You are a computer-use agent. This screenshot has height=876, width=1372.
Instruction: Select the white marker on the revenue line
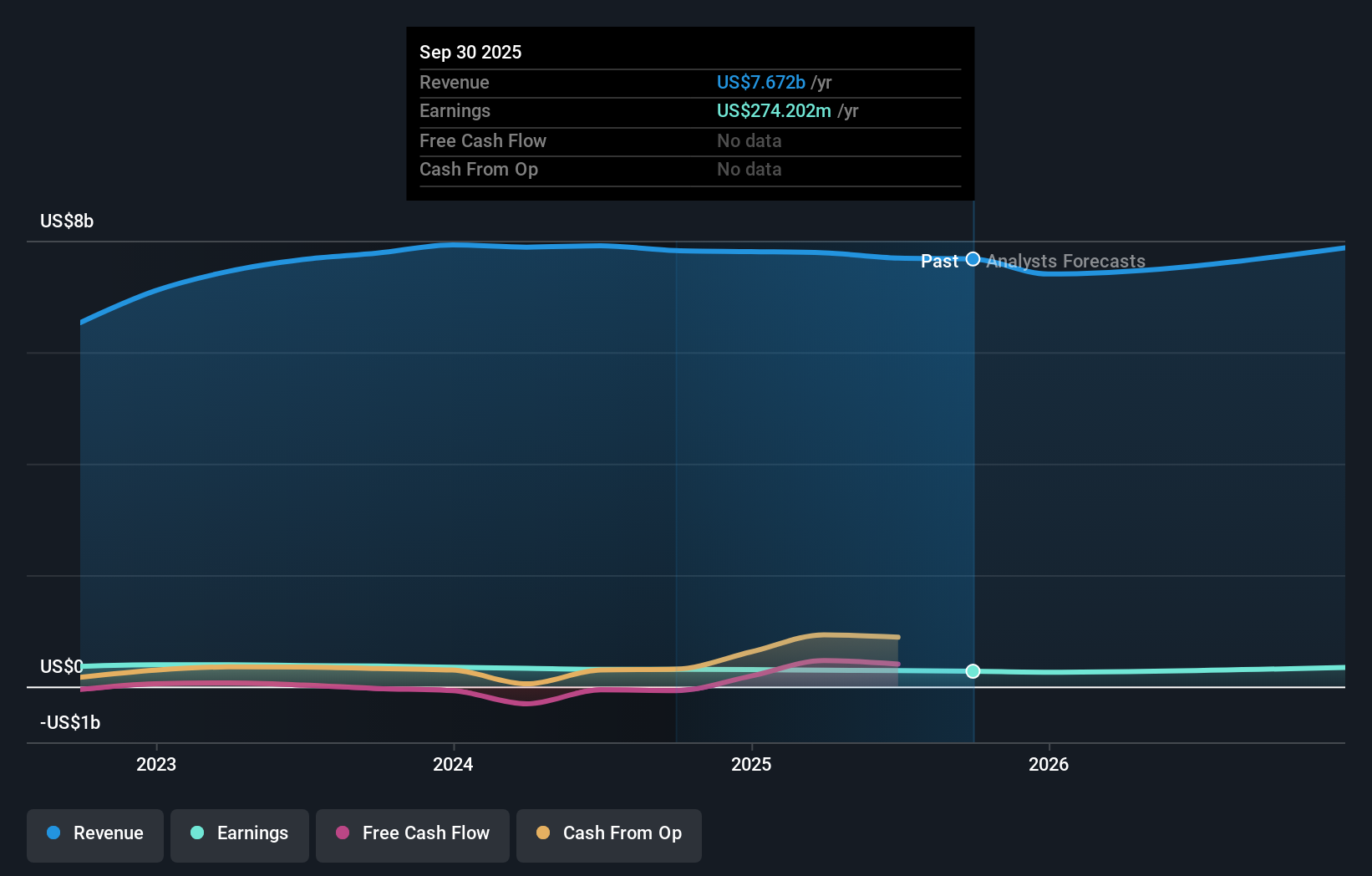point(973,260)
